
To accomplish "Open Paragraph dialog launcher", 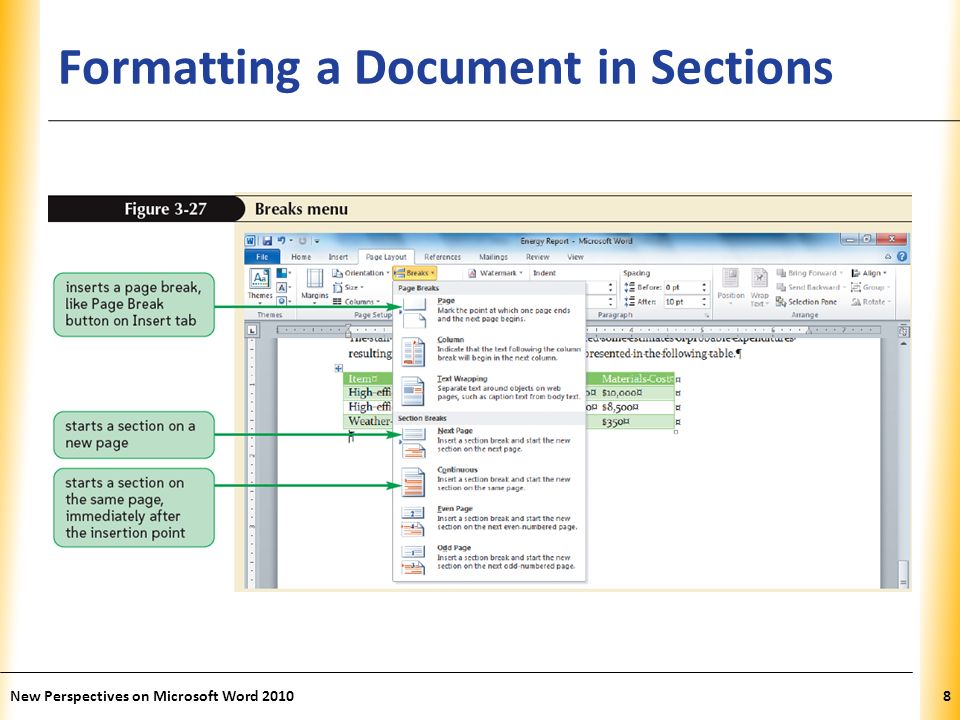I will (707, 315).
